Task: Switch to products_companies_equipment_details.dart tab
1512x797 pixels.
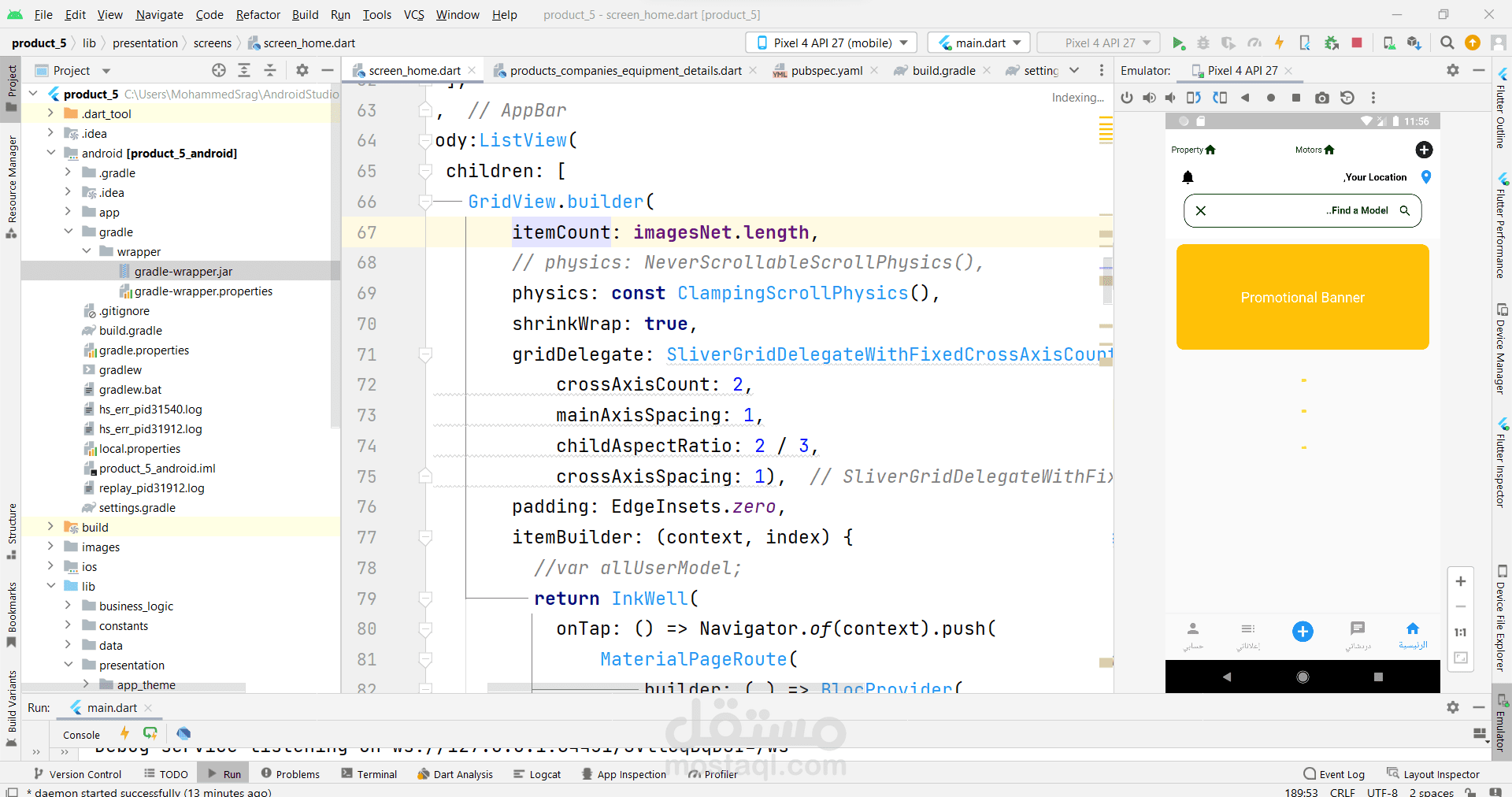Action: click(625, 70)
